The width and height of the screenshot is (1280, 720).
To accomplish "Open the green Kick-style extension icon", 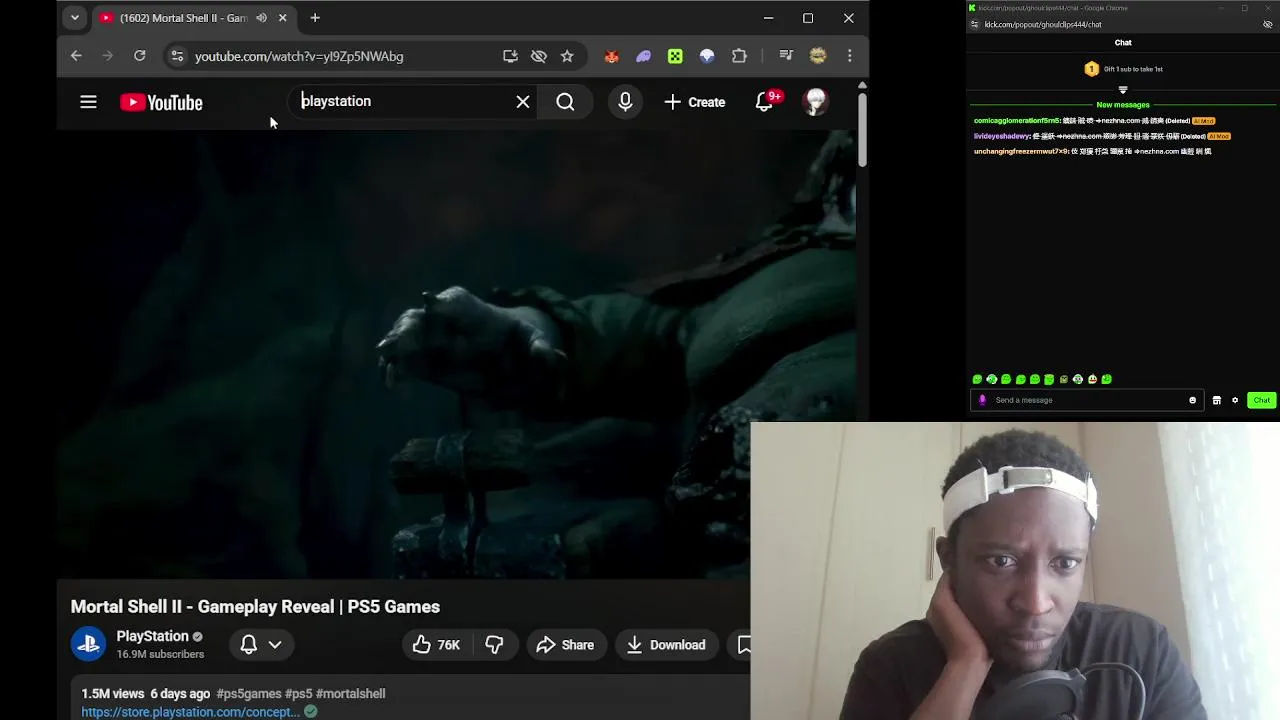I will click(x=675, y=56).
